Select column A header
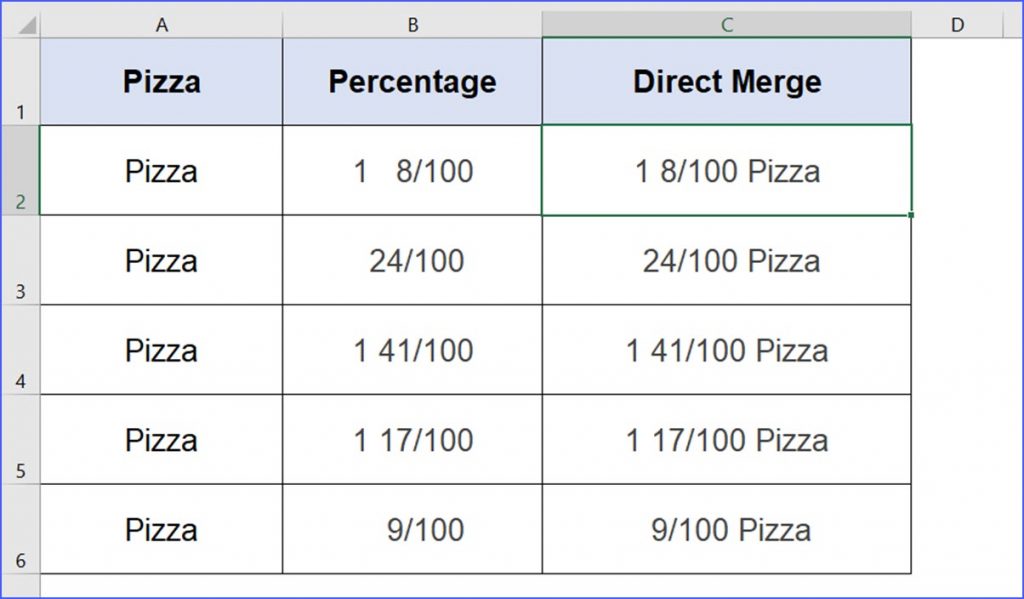Screen dimensions: 1024x599 (162, 25)
